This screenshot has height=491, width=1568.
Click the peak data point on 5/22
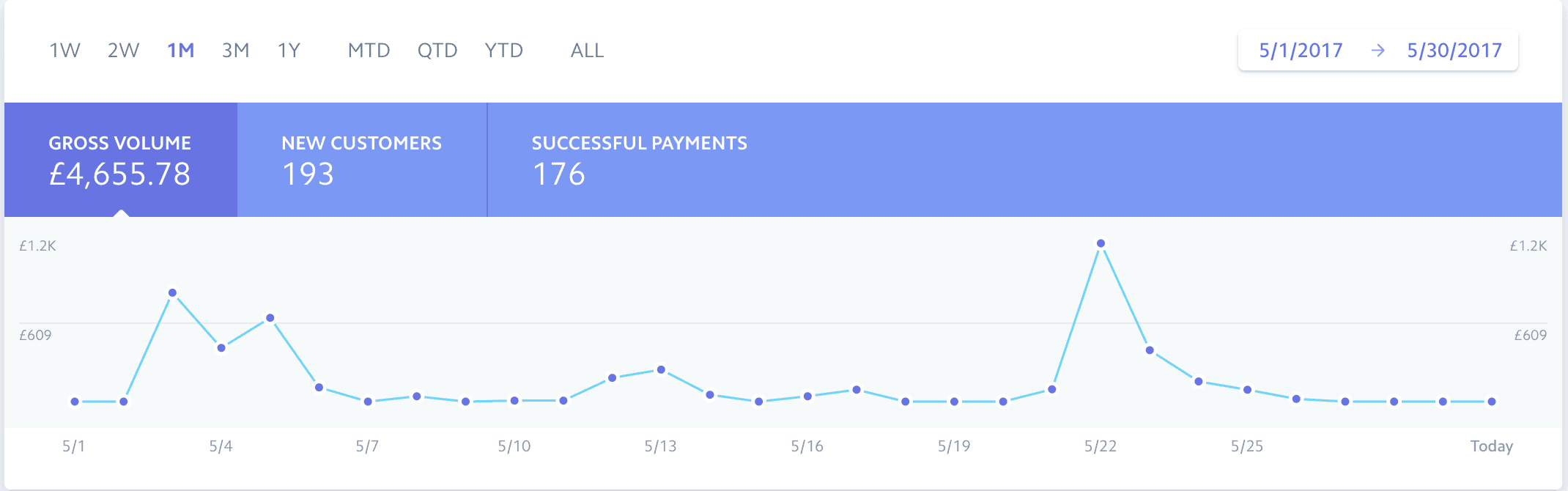(1101, 243)
